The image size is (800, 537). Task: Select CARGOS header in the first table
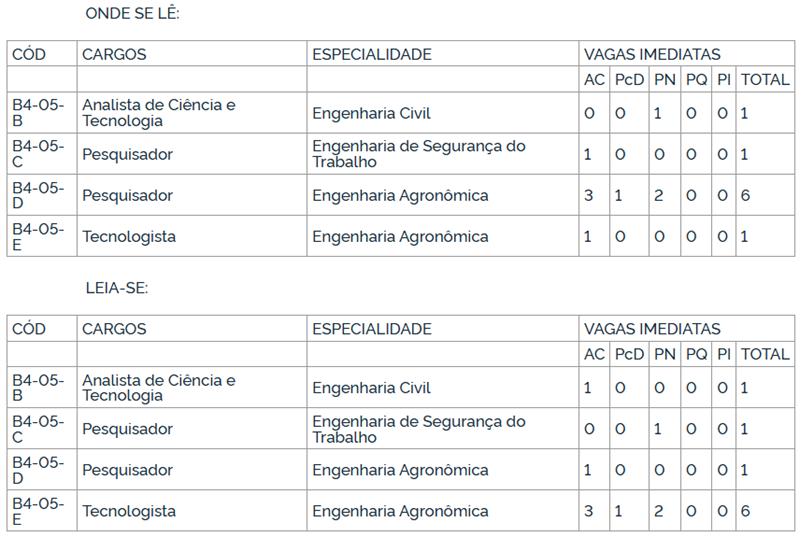[x=114, y=54]
